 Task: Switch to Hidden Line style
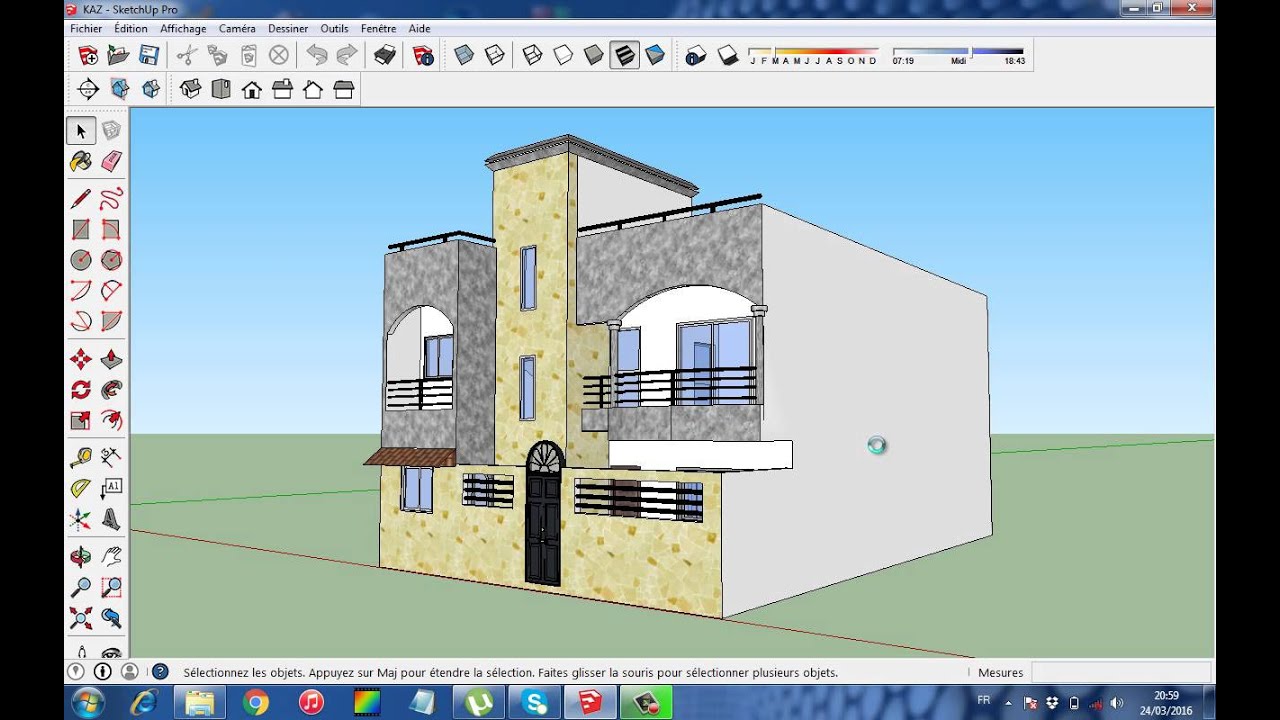(564, 56)
